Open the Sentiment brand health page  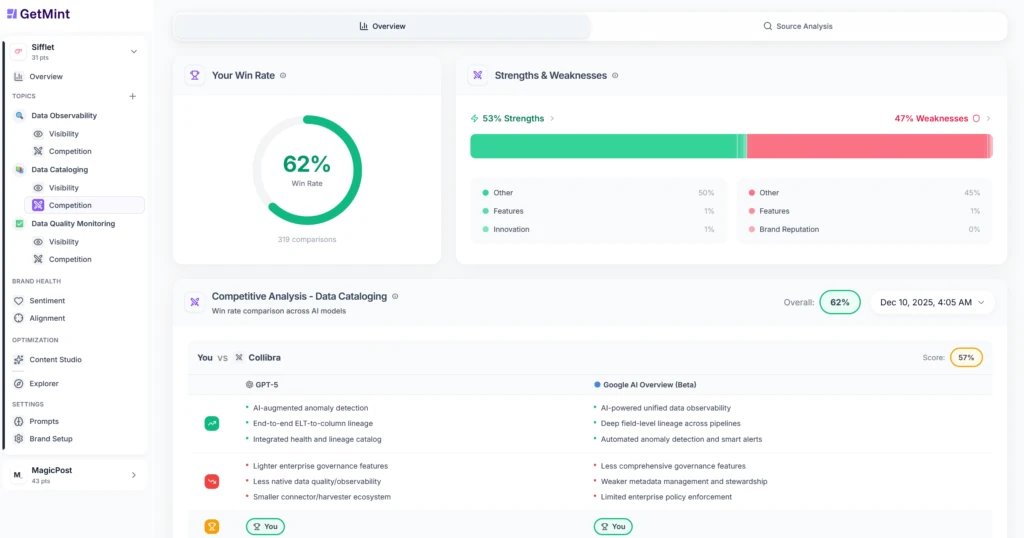click(47, 301)
